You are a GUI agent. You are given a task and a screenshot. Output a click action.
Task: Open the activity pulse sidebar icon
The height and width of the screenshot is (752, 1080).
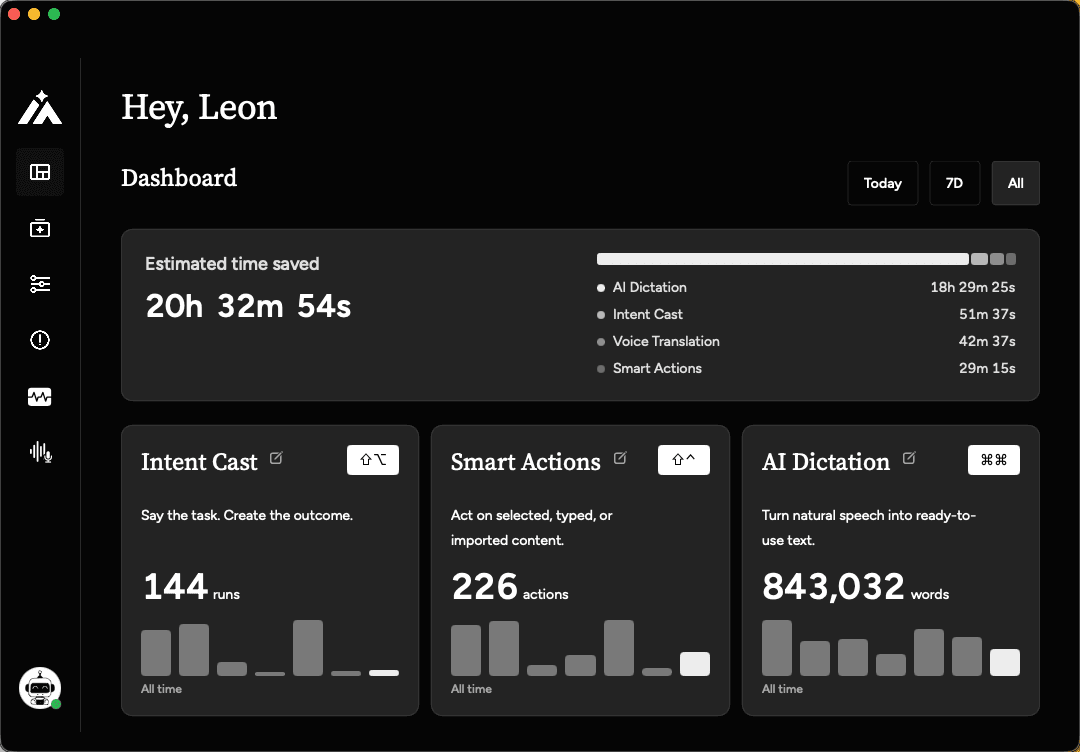tap(40, 397)
